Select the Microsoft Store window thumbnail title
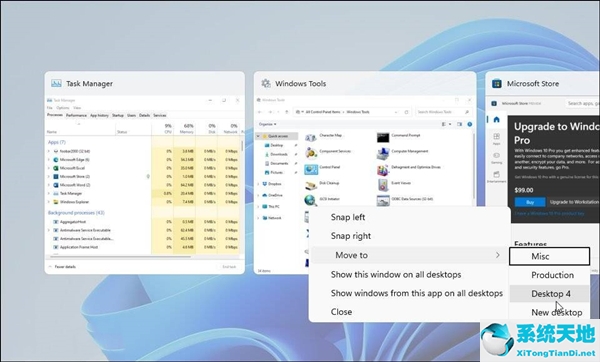The height and width of the screenshot is (362, 600). [533, 84]
